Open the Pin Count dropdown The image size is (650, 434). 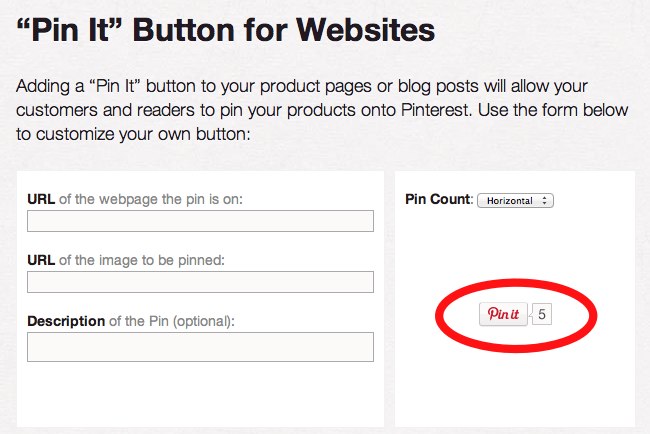pyautogui.click(x=515, y=200)
